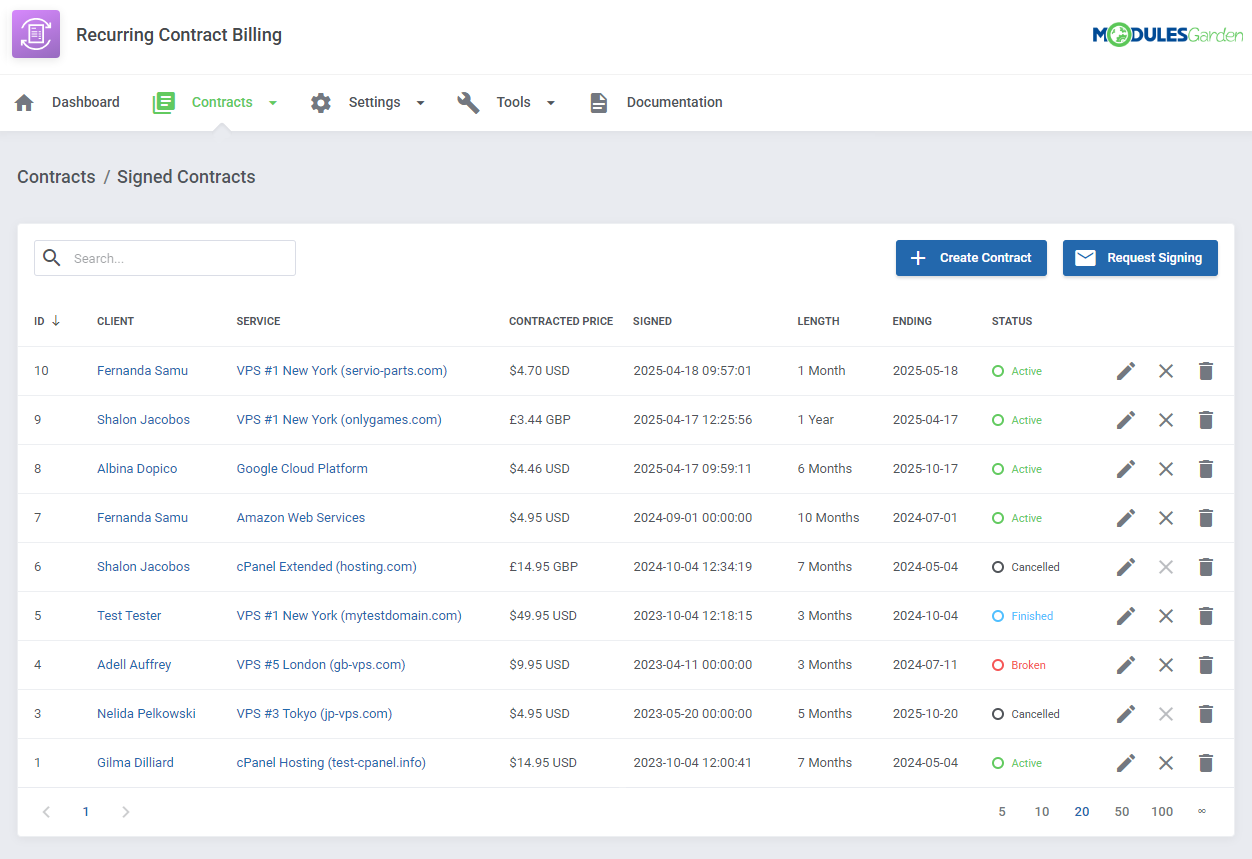The image size is (1252, 859).
Task: Click the Recurring Contract Billing module logo icon
Action: point(36,34)
